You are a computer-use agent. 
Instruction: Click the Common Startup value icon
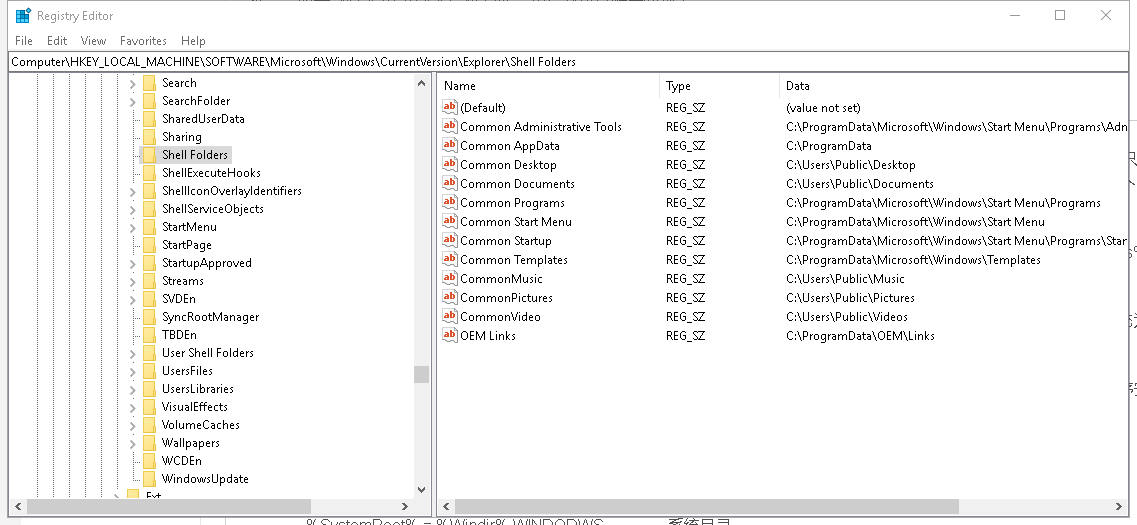click(450, 240)
